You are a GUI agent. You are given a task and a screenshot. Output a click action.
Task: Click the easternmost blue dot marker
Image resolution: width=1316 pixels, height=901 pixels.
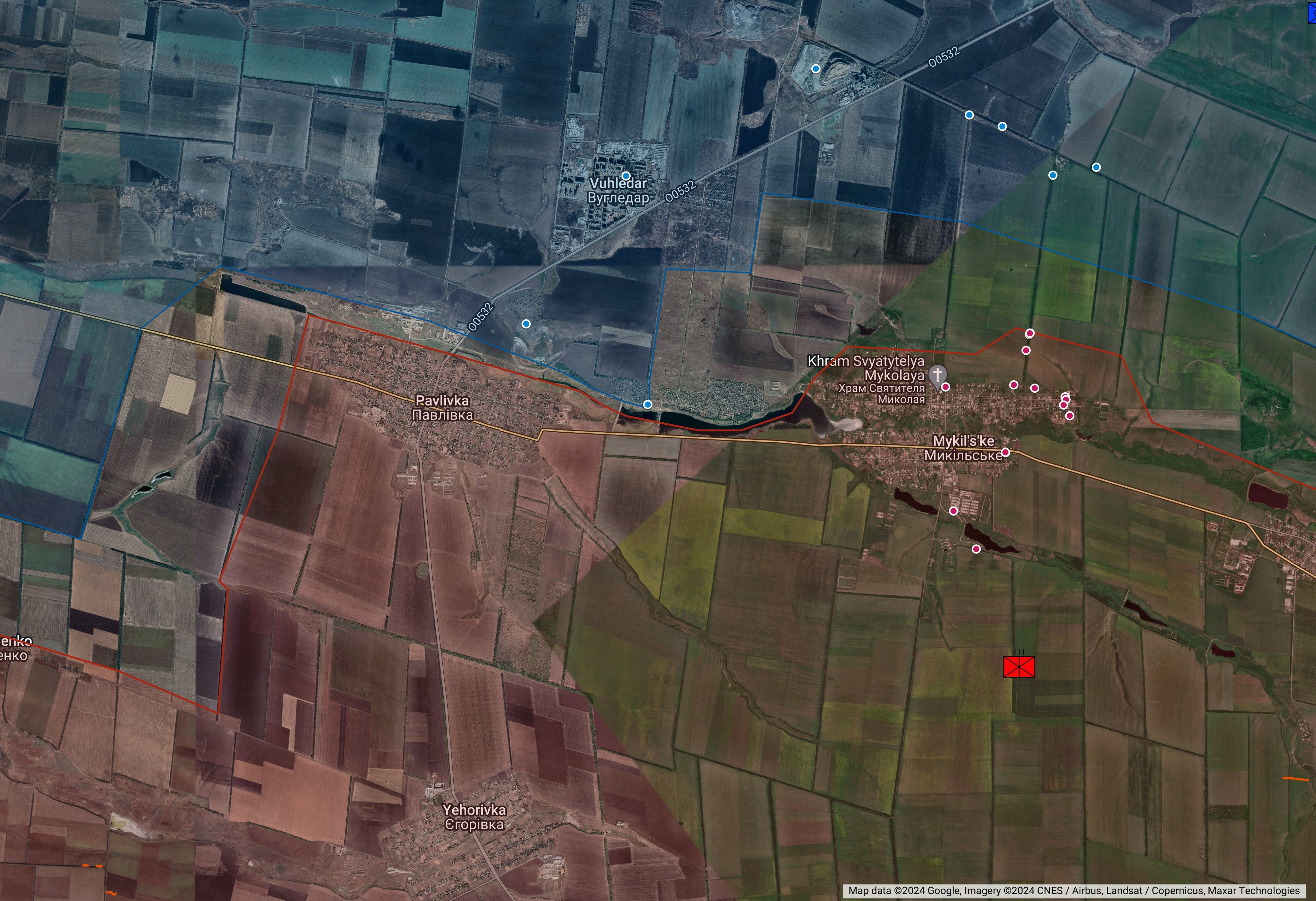1096,167
